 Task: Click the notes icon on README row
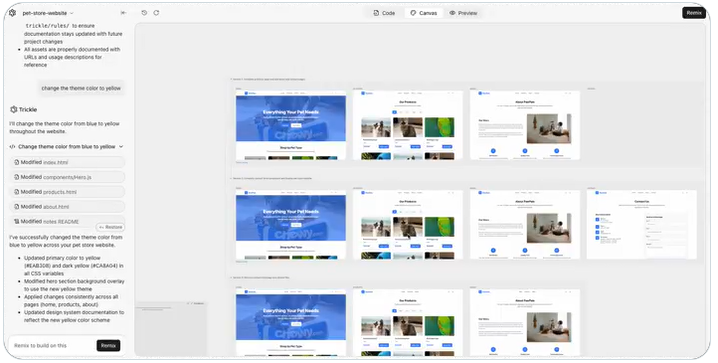pyautogui.click(x=16, y=221)
